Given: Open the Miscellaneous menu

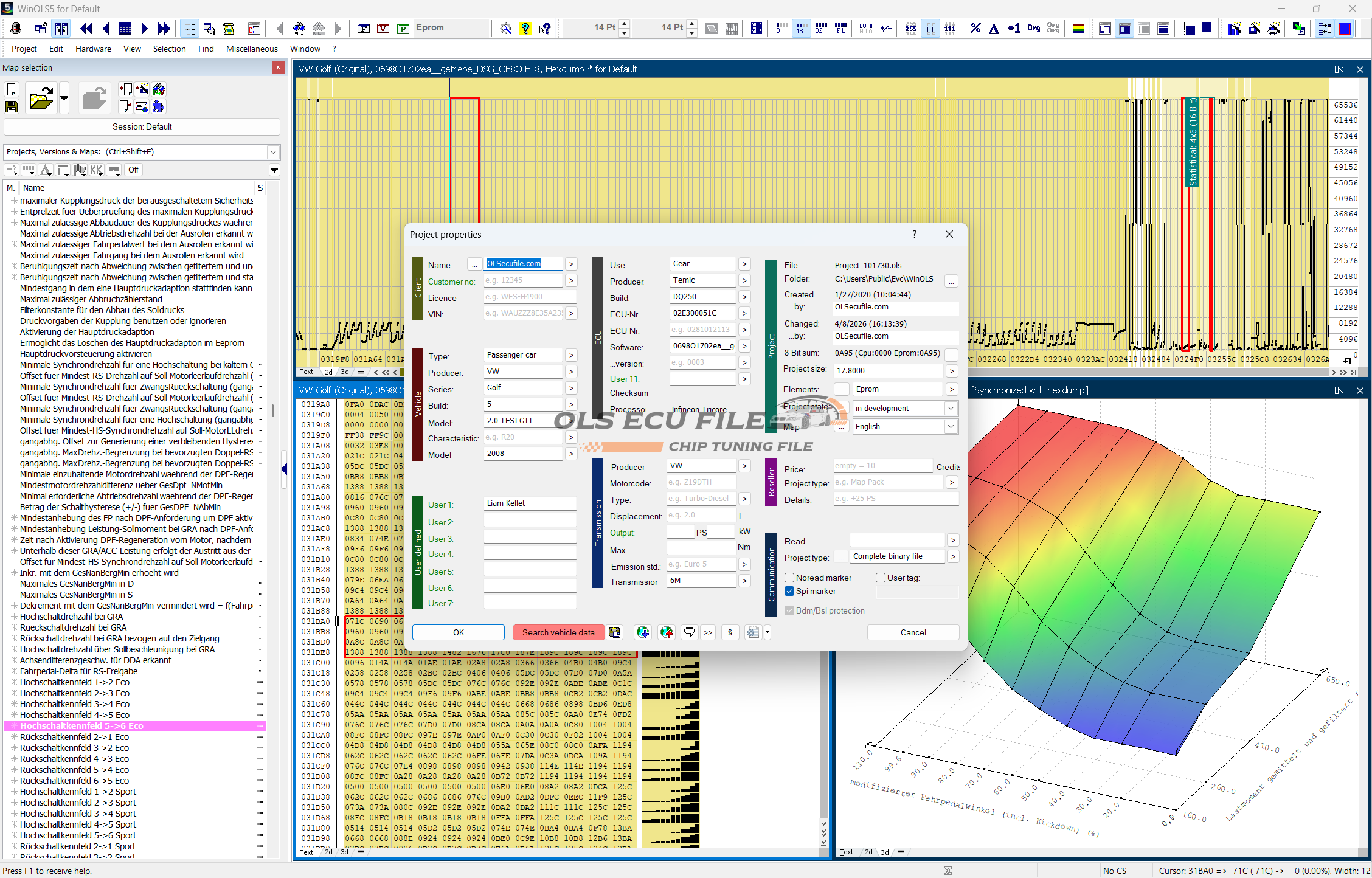Looking at the screenshot, I should 252,49.
